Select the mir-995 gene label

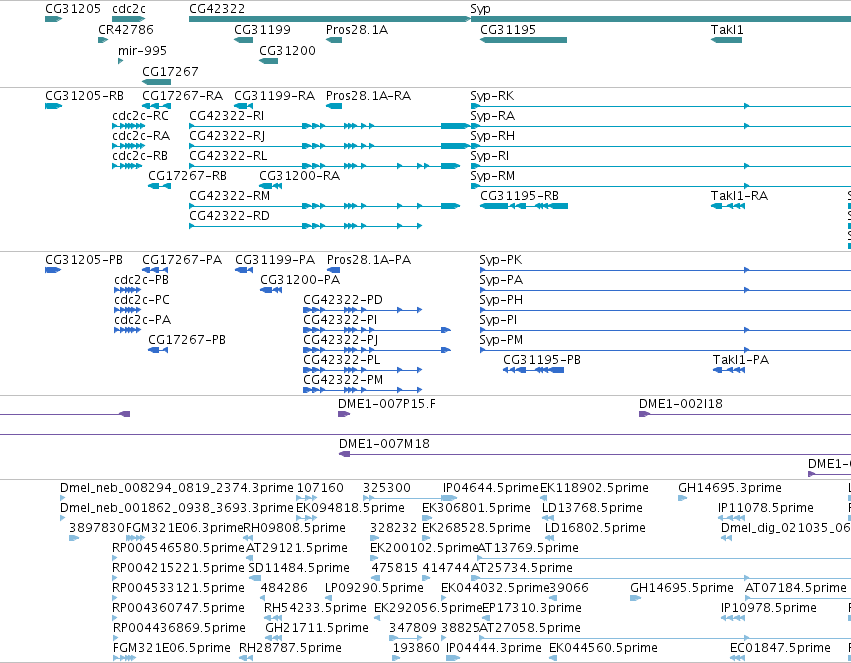click(142, 51)
